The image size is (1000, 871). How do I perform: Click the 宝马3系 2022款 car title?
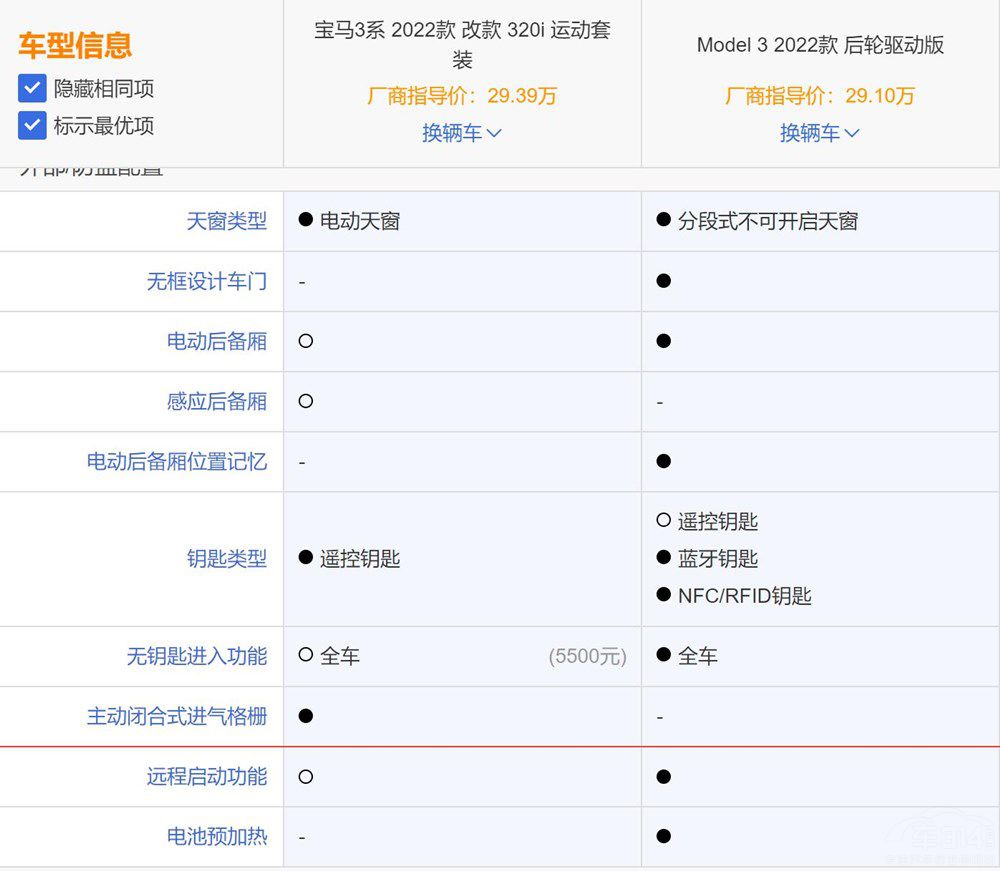[462, 44]
